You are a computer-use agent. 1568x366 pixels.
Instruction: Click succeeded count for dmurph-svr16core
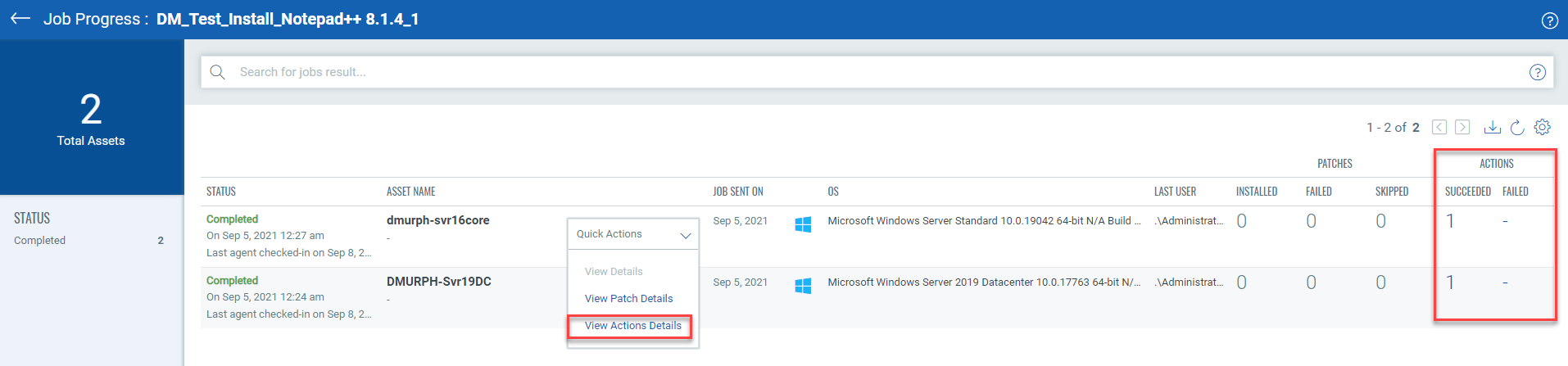[1450, 221]
